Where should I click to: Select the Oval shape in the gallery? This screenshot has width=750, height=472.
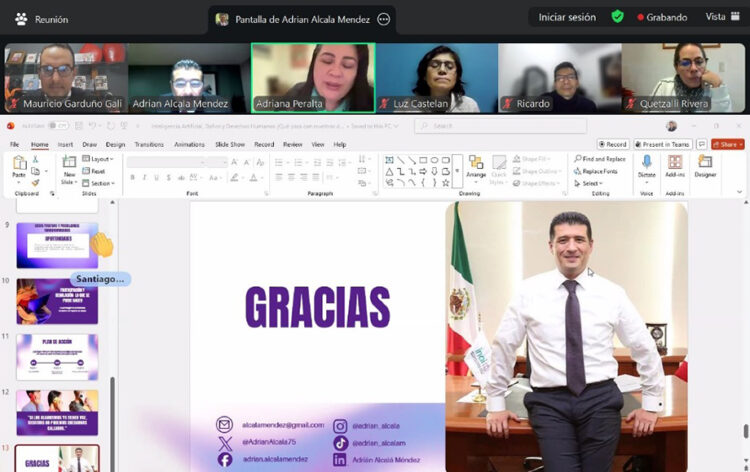pos(434,160)
